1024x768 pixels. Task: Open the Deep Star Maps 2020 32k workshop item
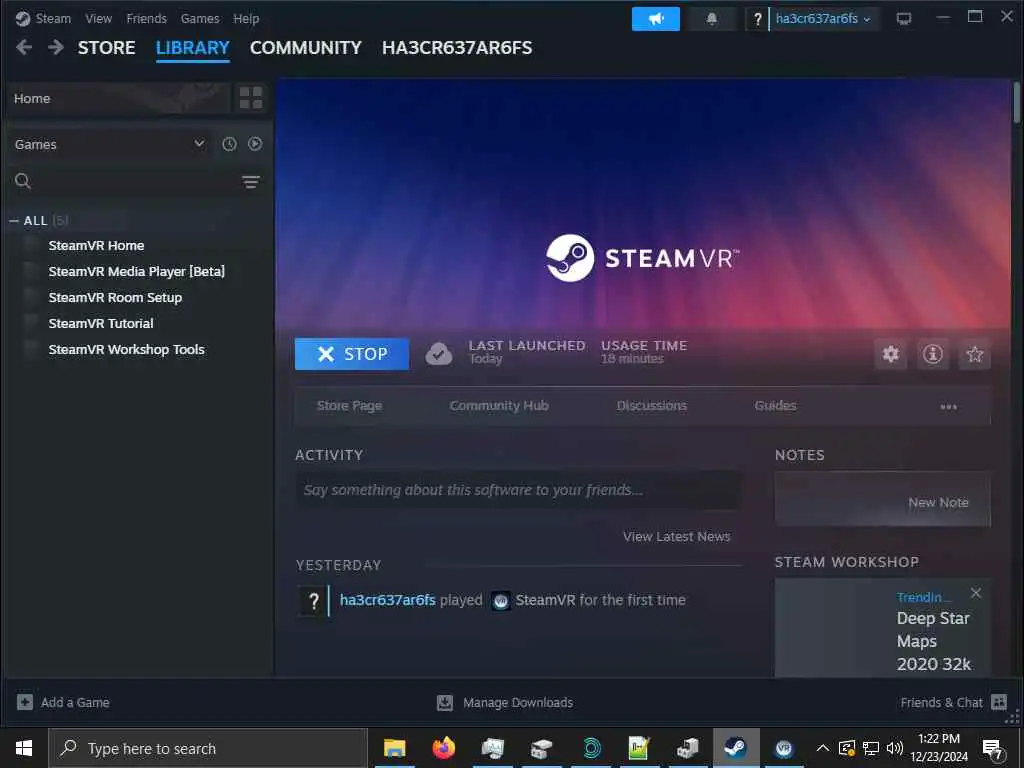[934, 641]
